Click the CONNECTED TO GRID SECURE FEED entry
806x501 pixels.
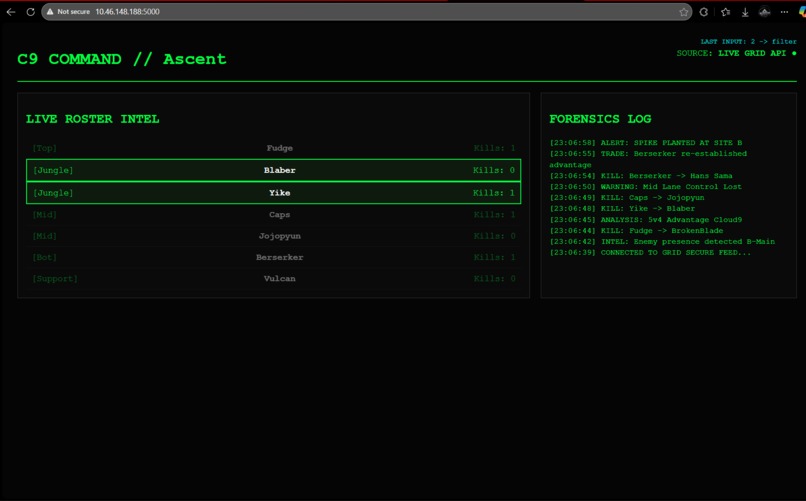pos(650,252)
